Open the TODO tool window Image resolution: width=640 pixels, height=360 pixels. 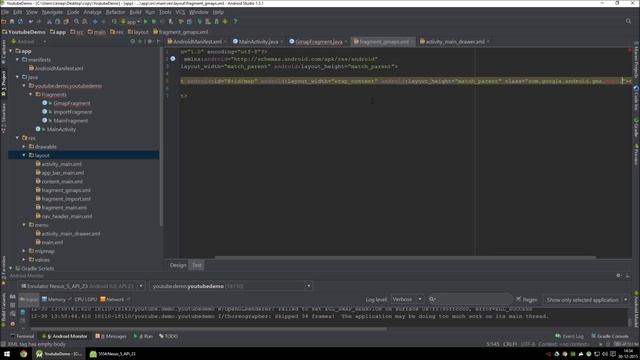169,336
